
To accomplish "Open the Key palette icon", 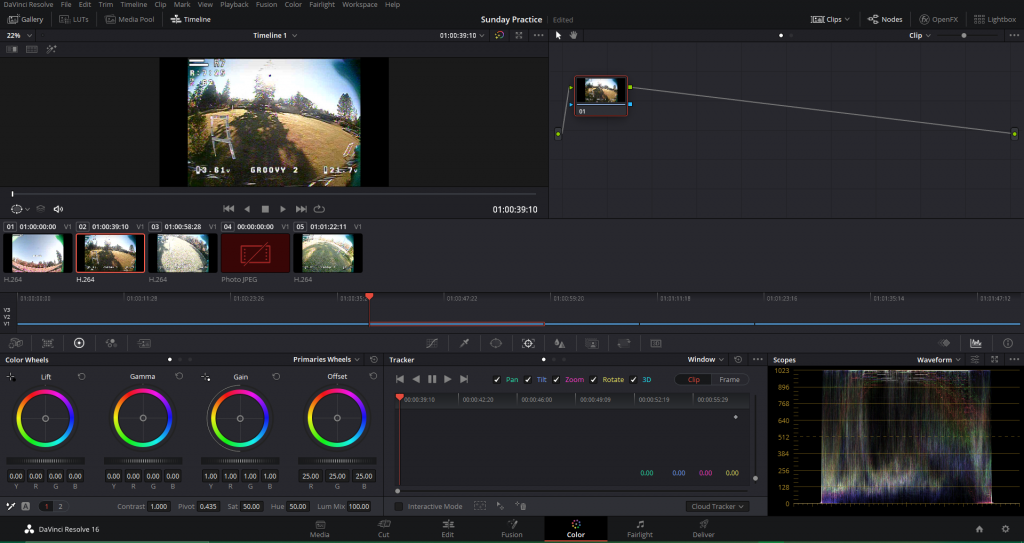I will click(592, 343).
